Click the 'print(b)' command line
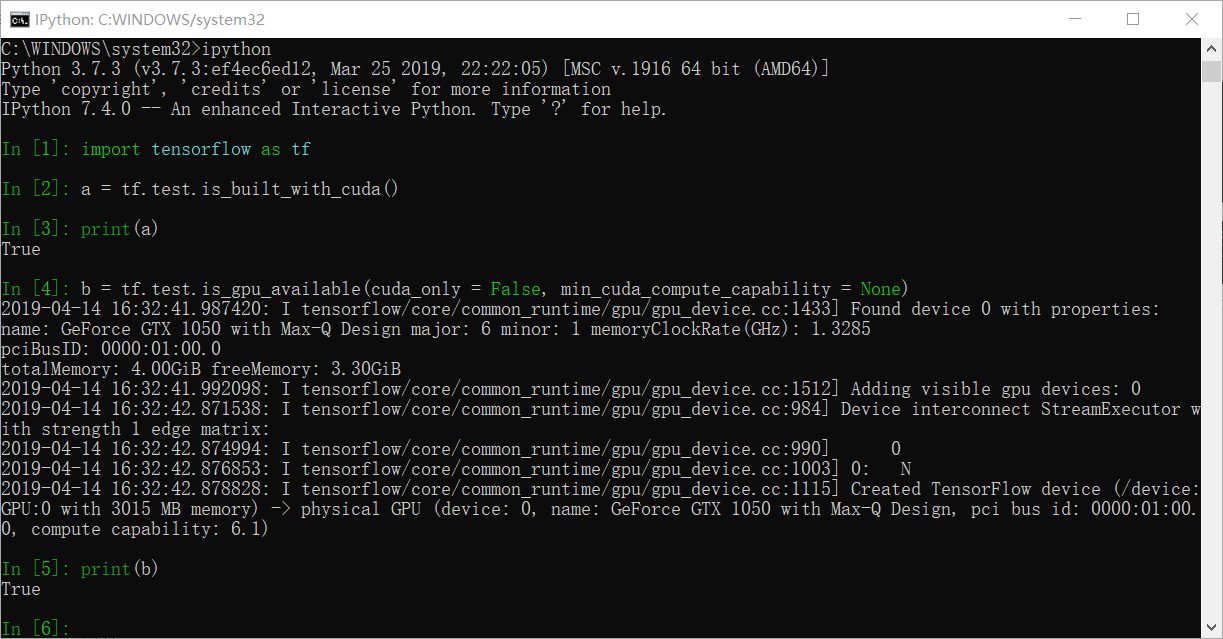Viewport: 1223px width, 639px height. click(81, 569)
